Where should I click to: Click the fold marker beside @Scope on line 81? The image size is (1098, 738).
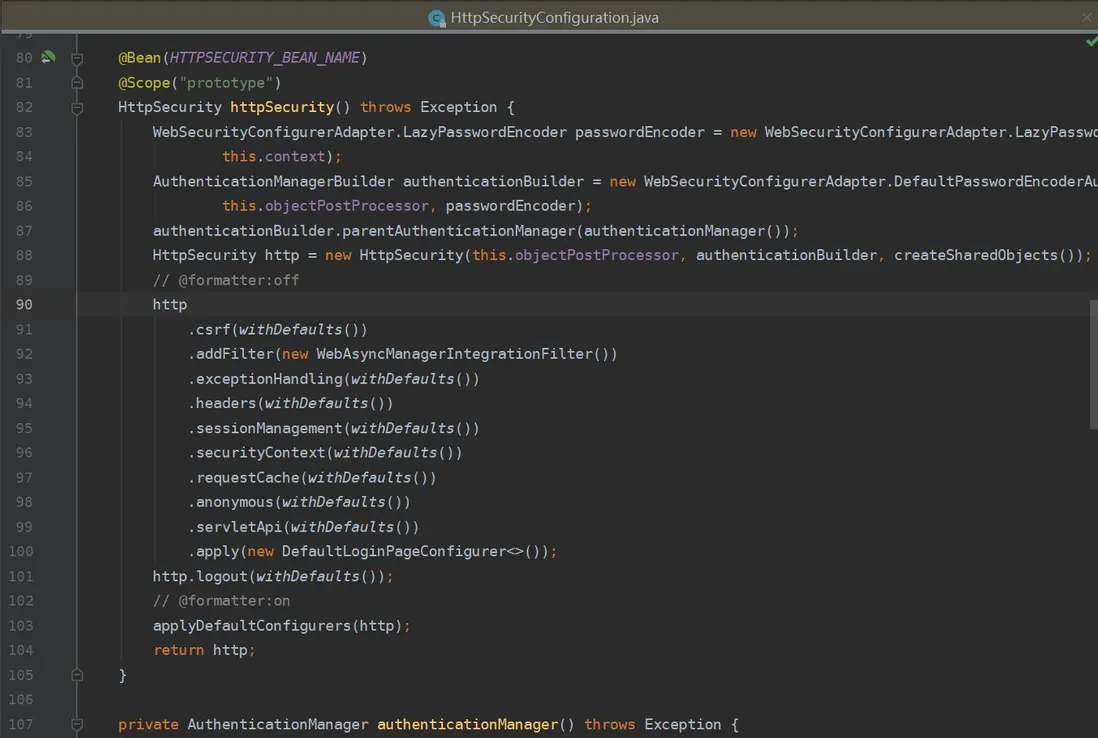coord(77,82)
